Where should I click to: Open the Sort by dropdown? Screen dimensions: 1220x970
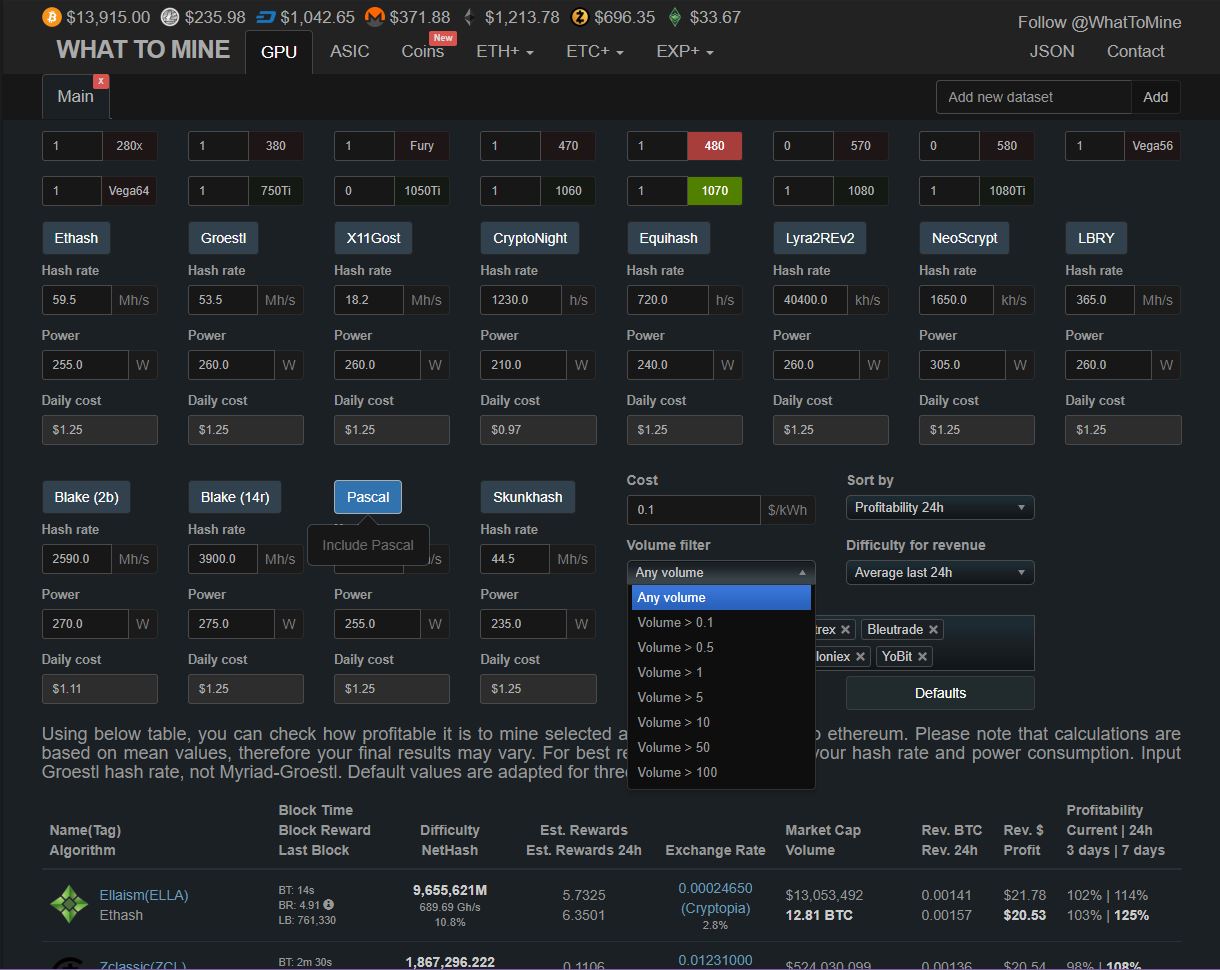coord(940,507)
